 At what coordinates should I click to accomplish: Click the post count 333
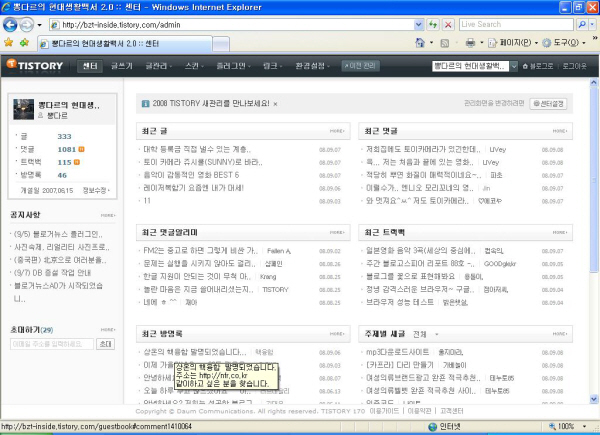tap(64, 137)
